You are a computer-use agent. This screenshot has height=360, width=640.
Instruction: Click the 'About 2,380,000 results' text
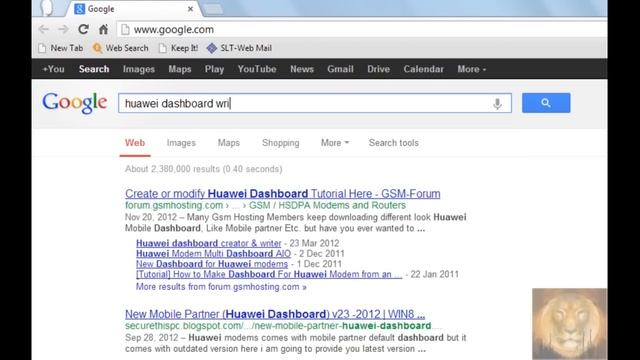(x=204, y=169)
